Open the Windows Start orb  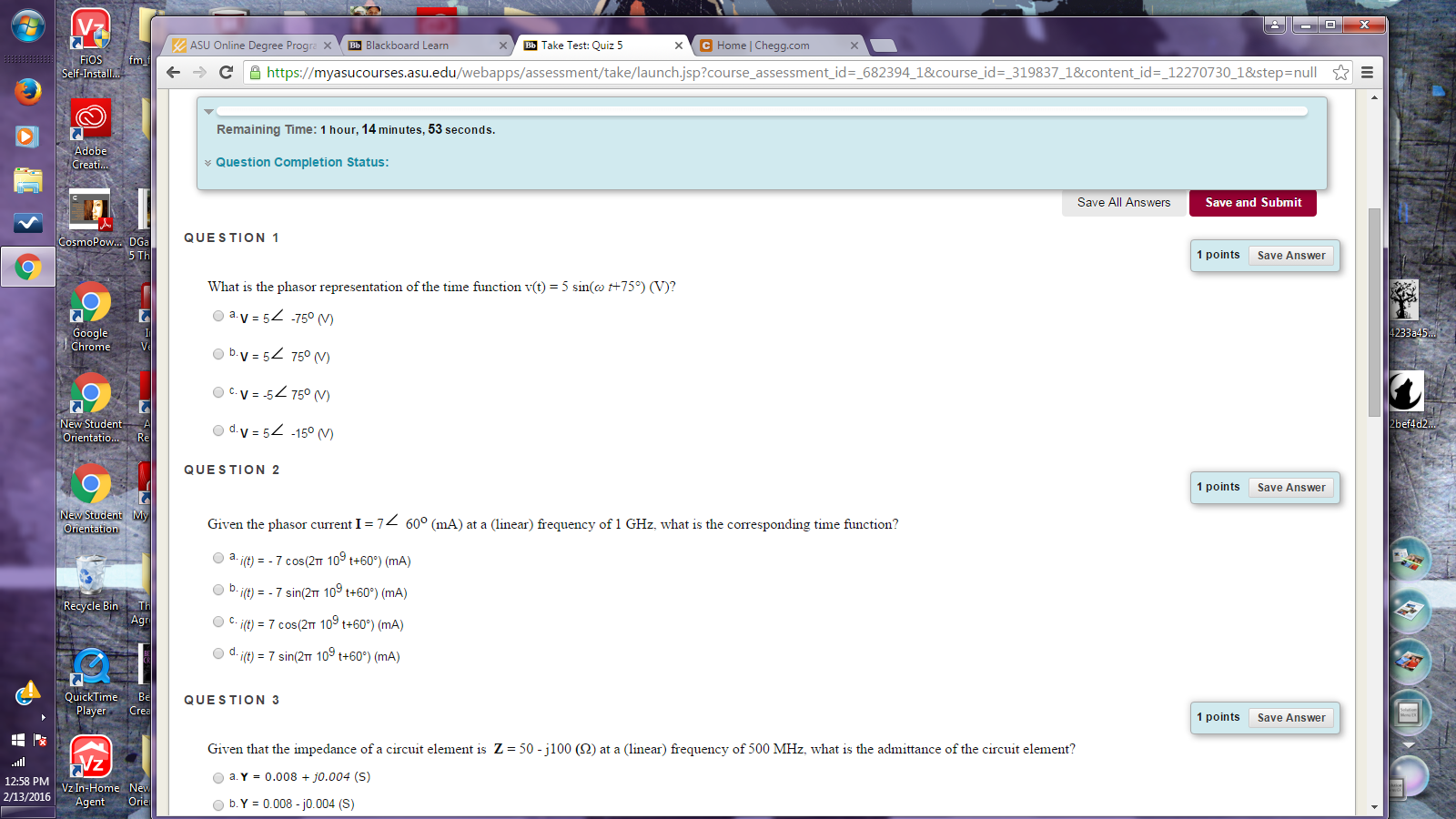(27, 27)
